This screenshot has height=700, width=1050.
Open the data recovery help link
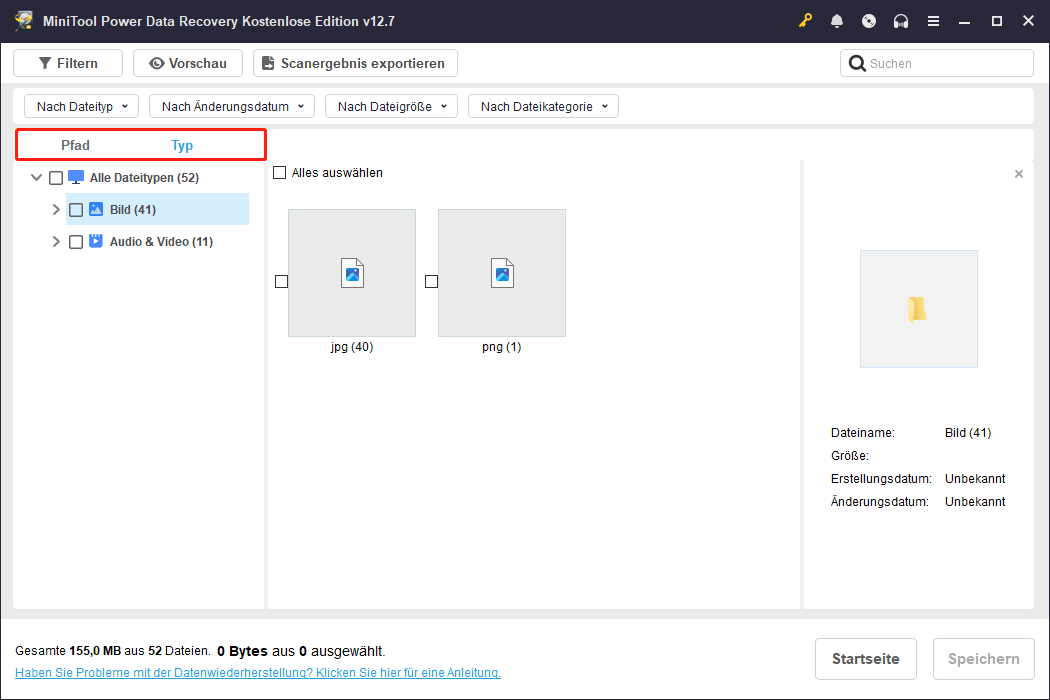click(x=258, y=672)
